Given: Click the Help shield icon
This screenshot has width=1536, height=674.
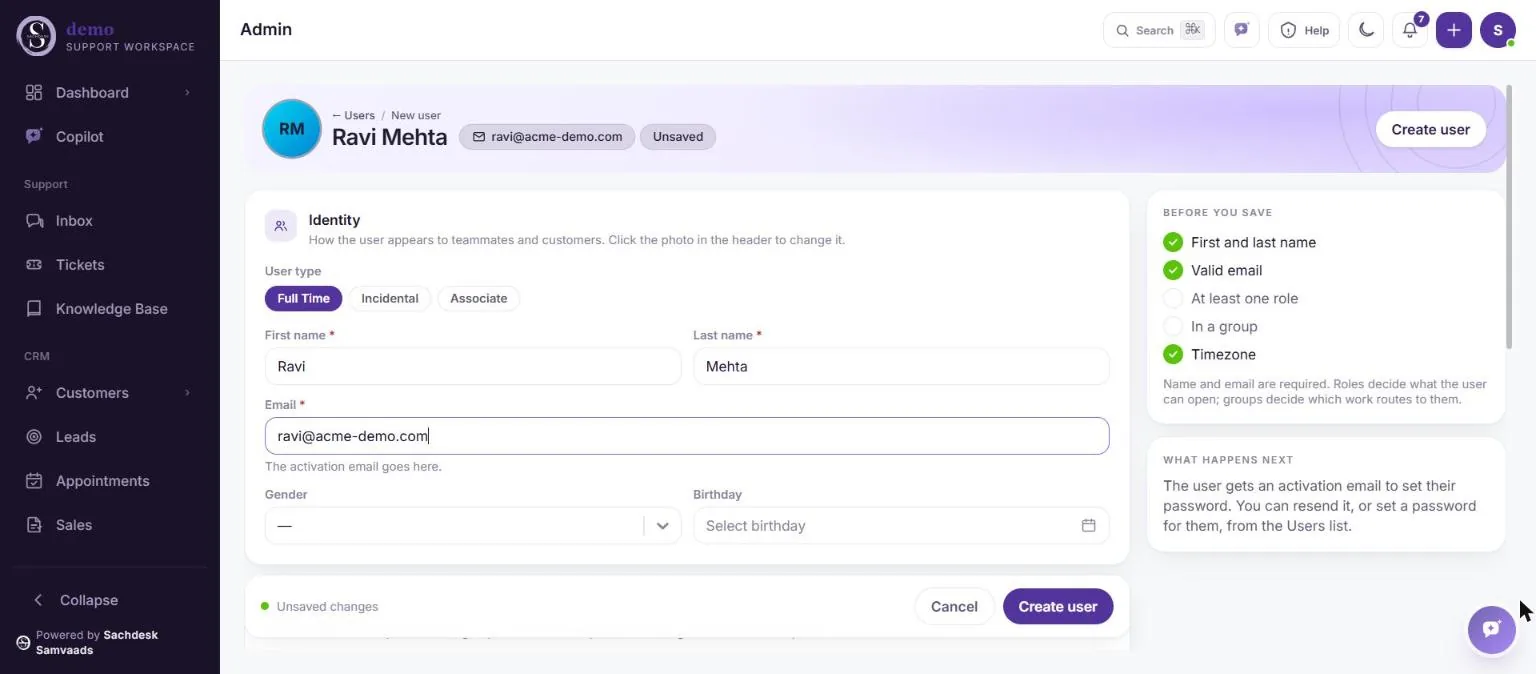Looking at the screenshot, I should 1288,30.
